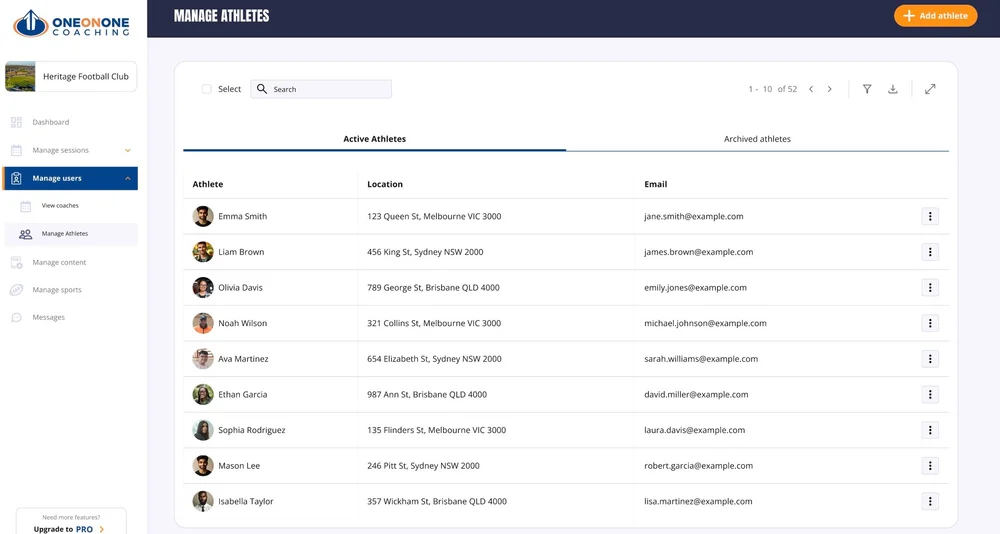The width and height of the screenshot is (1000, 534).
Task: Click the Add athlete button
Action: 935,16
